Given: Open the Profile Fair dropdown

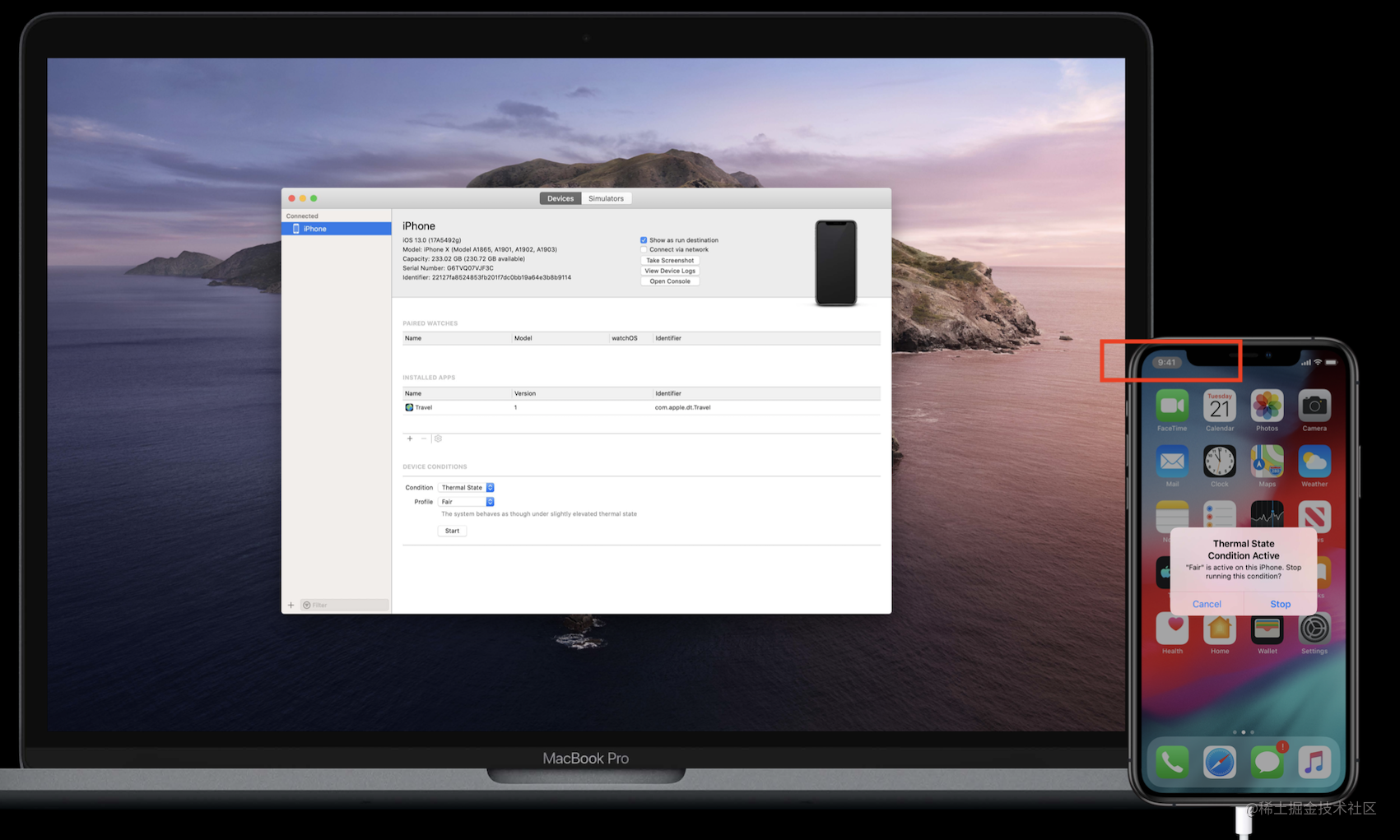Looking at the screenshot, I should point(467,502).
